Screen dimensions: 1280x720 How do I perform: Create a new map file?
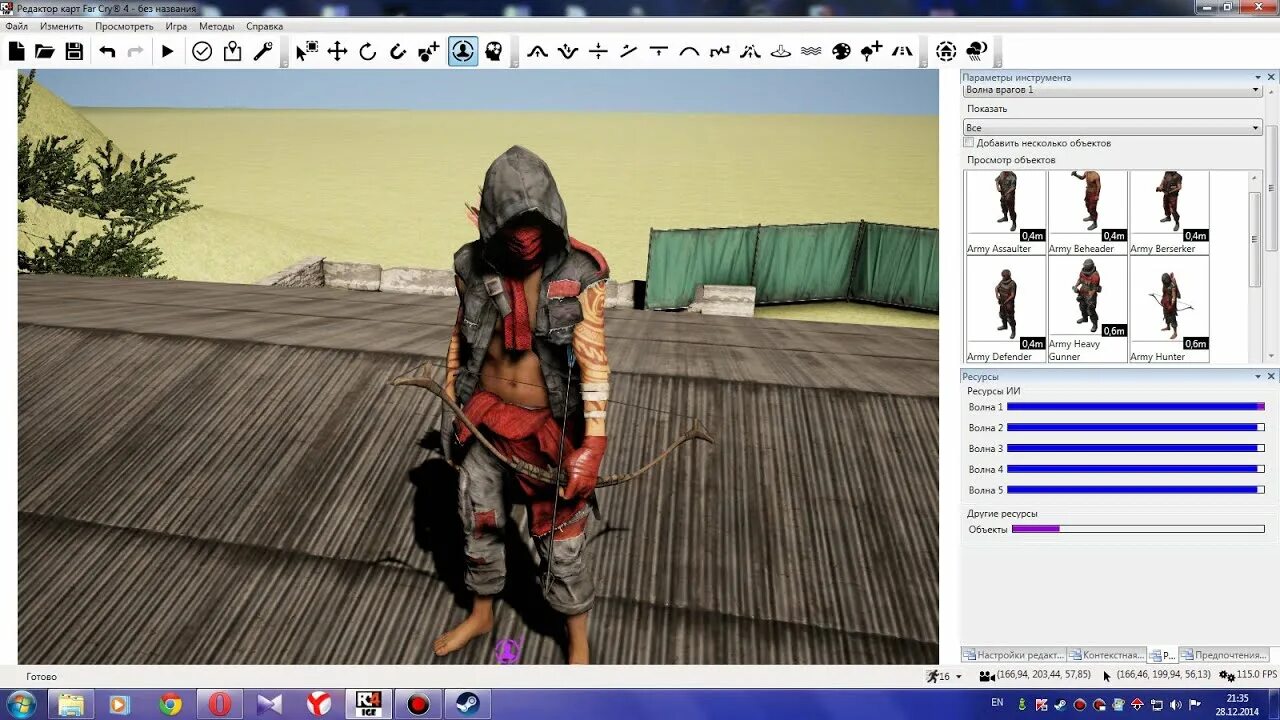tap(16, 51)
